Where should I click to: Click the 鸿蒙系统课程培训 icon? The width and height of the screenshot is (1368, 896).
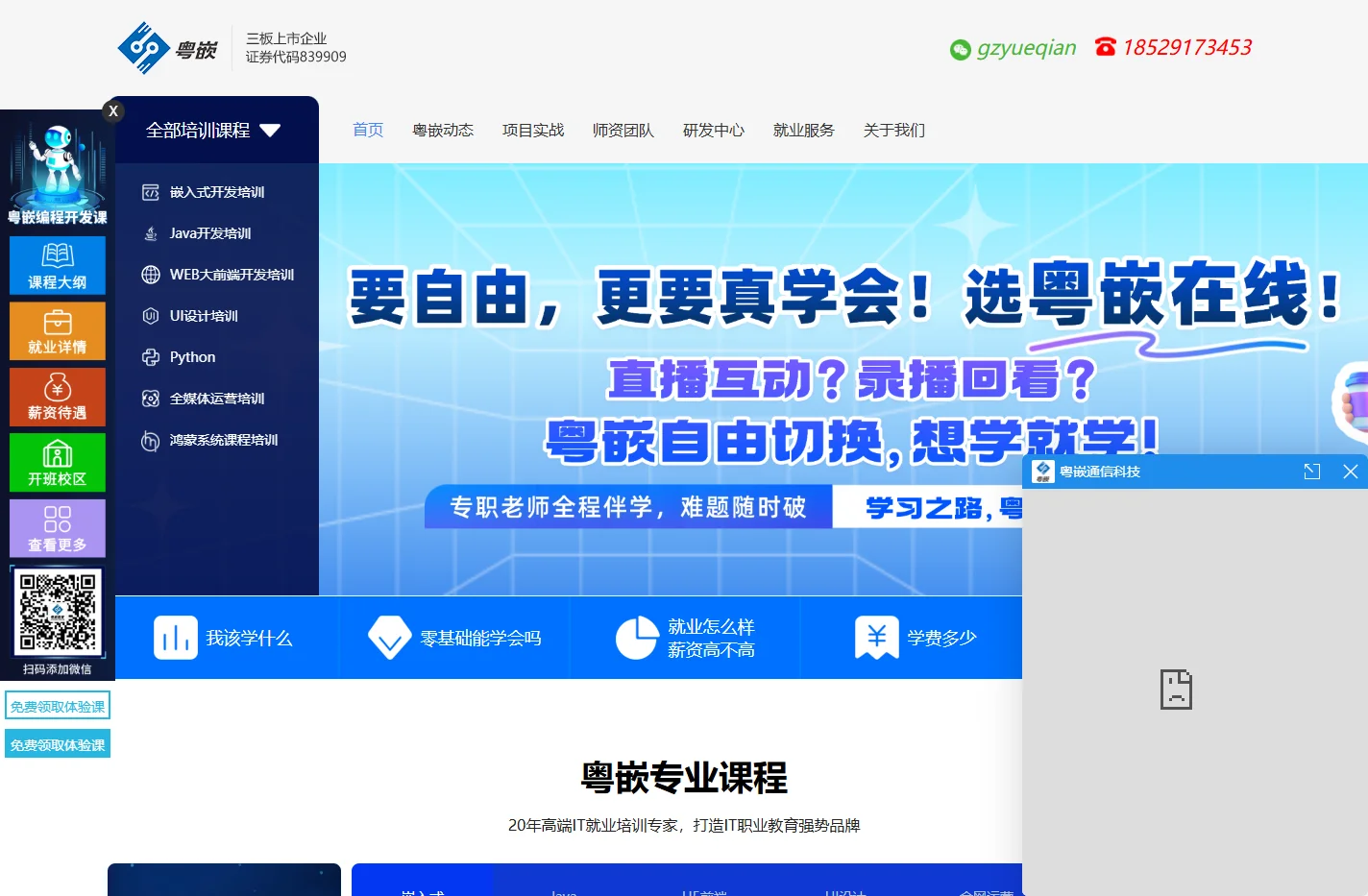click(x=151, y=441)
